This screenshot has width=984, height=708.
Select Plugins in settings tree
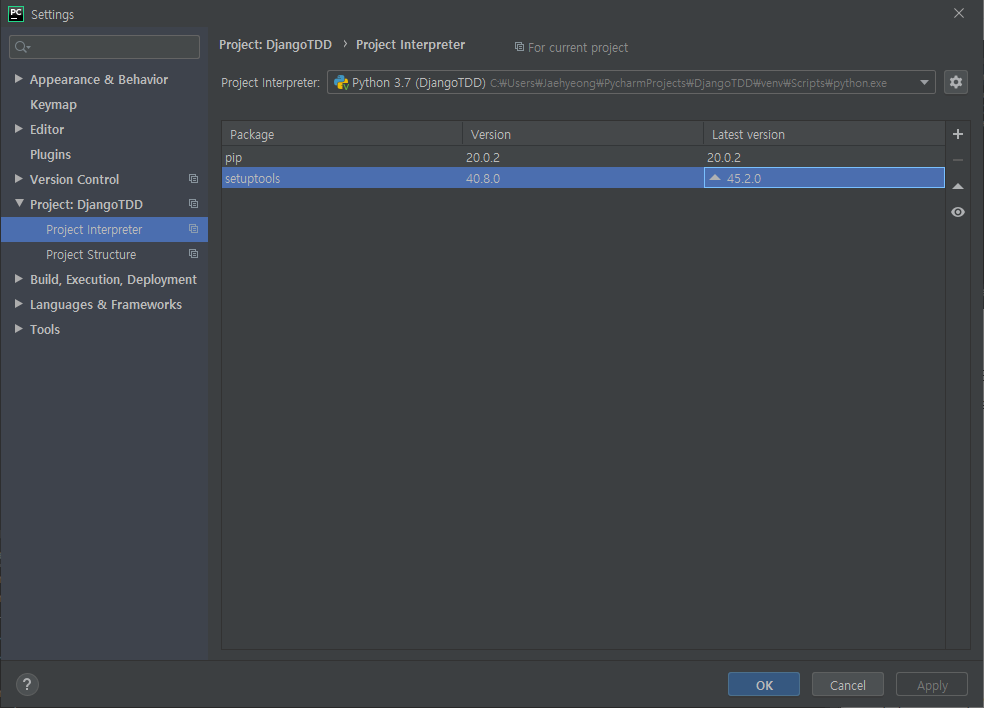point(50,154)
